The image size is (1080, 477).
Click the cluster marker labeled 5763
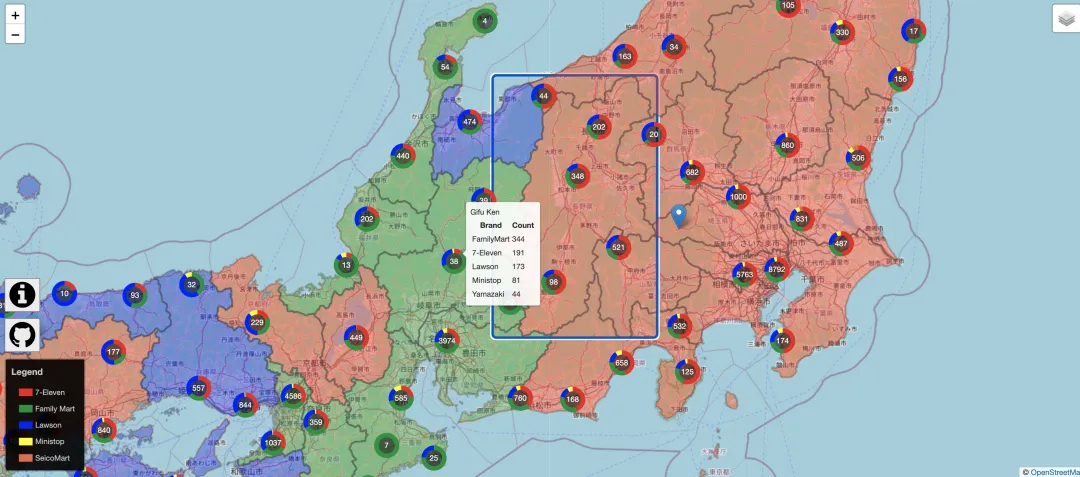tap(744, 274)
